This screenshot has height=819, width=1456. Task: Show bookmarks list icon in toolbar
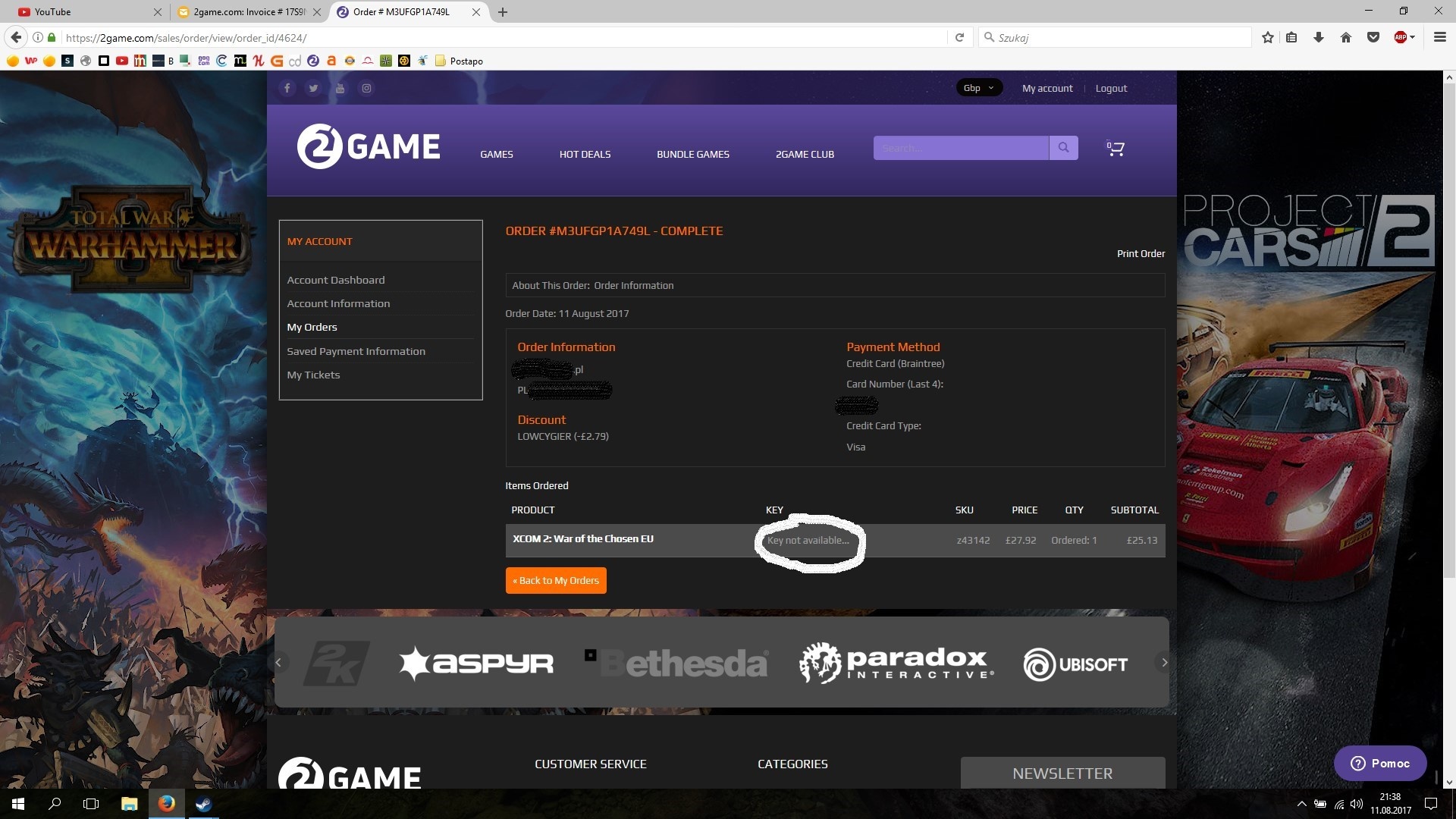[1291, 37]
